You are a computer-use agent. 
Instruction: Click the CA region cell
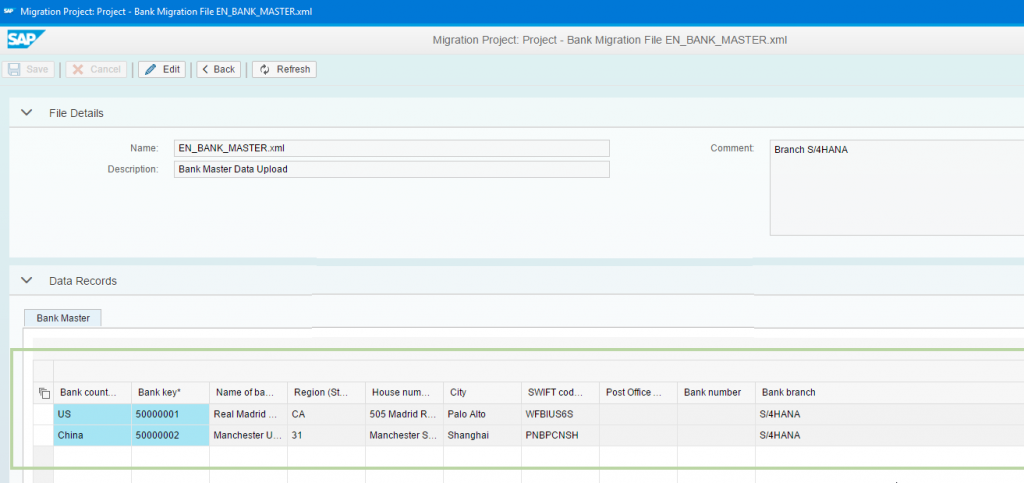pyautogui.click(x=327, y=414)
